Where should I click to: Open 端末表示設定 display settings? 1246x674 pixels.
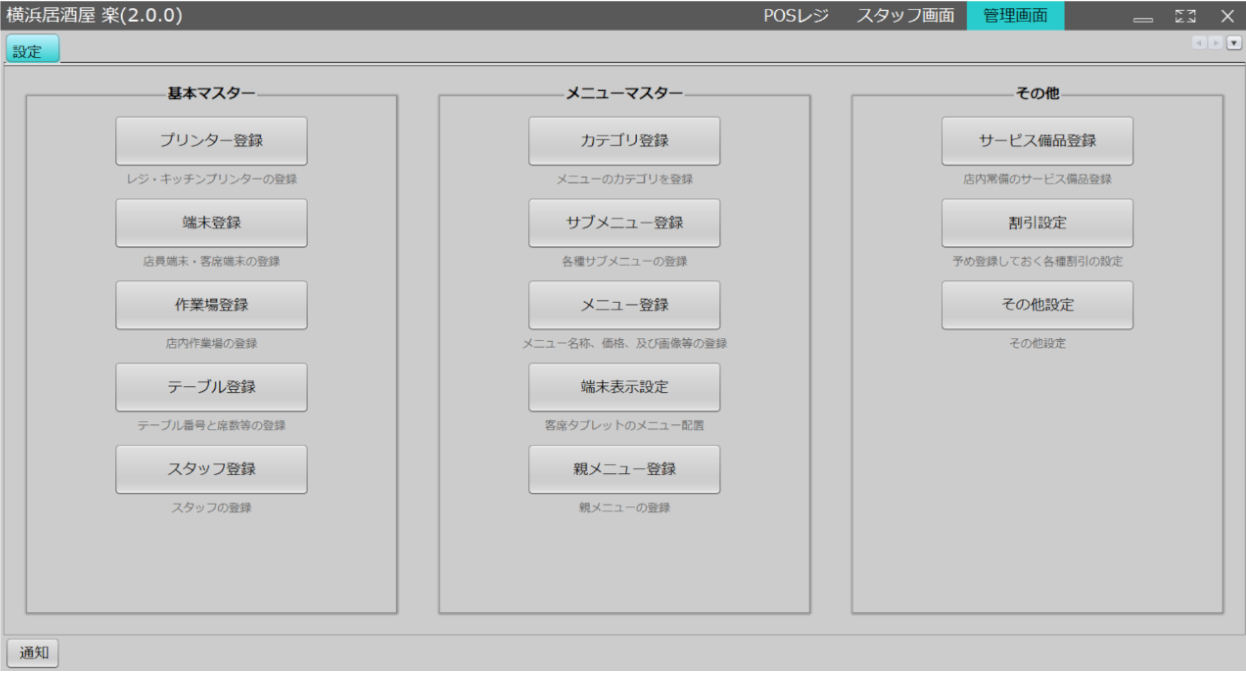[624, 387]
